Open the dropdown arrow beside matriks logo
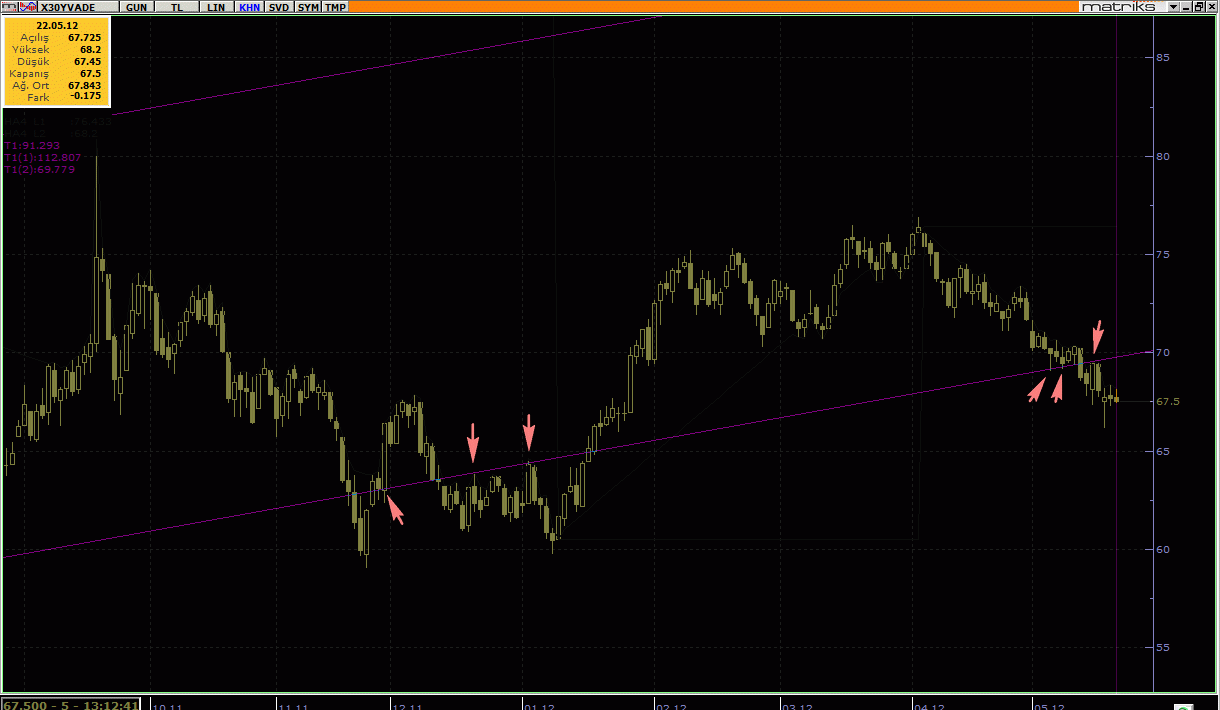The width and height of the screenshot is (1220, 710). 1174,7
